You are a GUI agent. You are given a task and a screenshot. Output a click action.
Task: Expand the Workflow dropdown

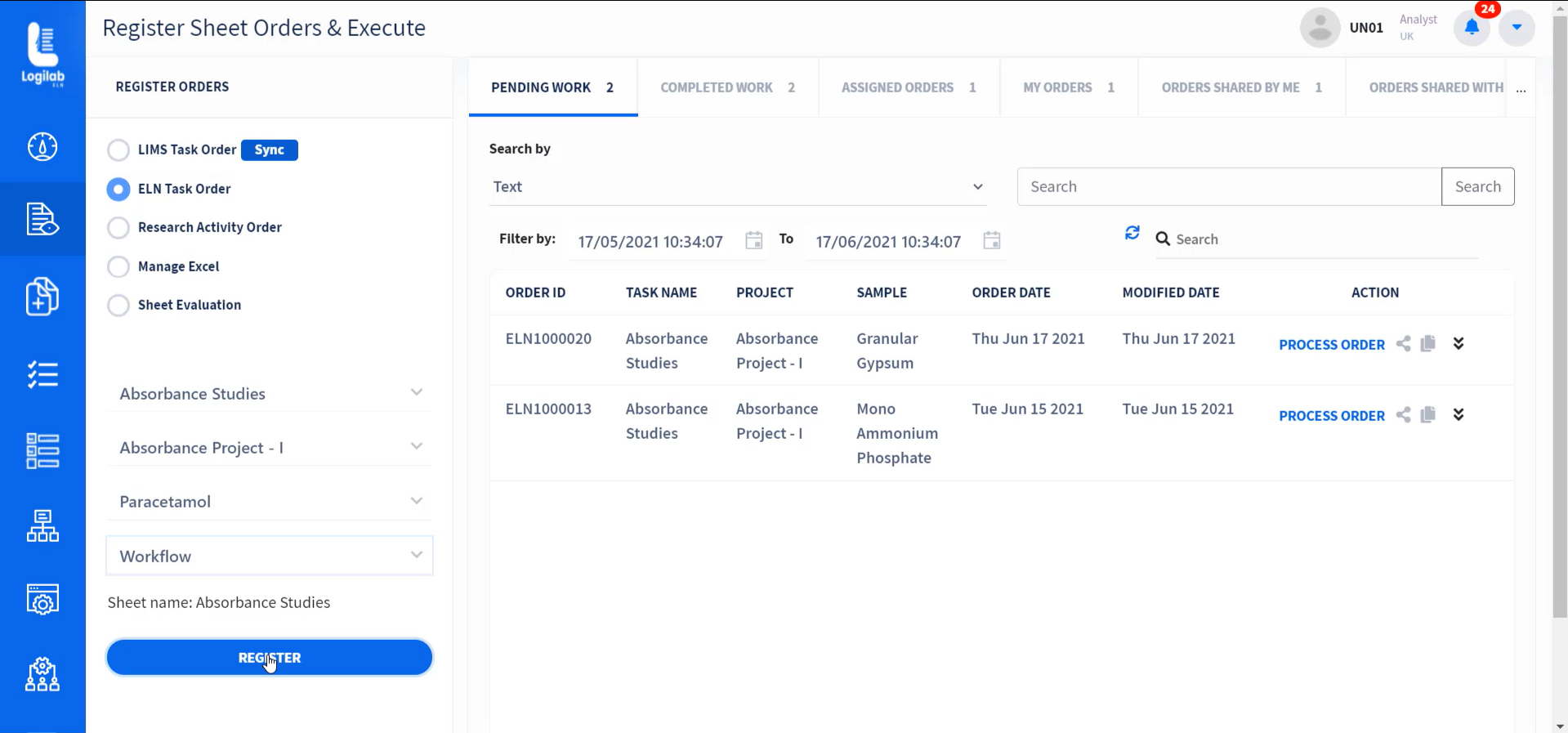270,556
